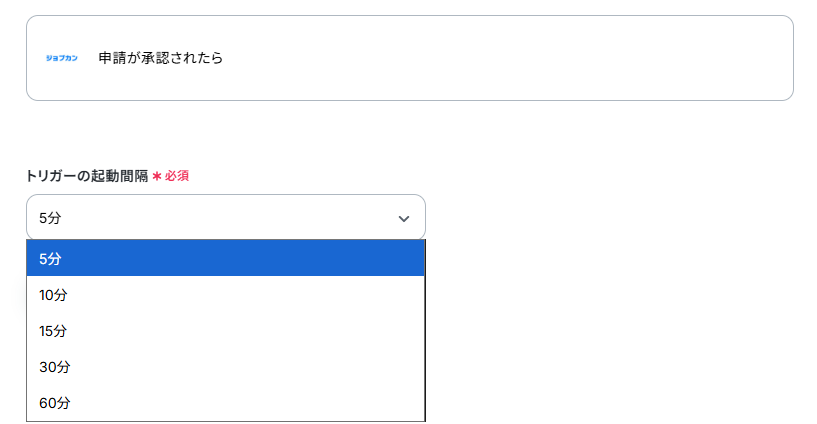
Task: Click the red 必須 required label
Action: 177,176
